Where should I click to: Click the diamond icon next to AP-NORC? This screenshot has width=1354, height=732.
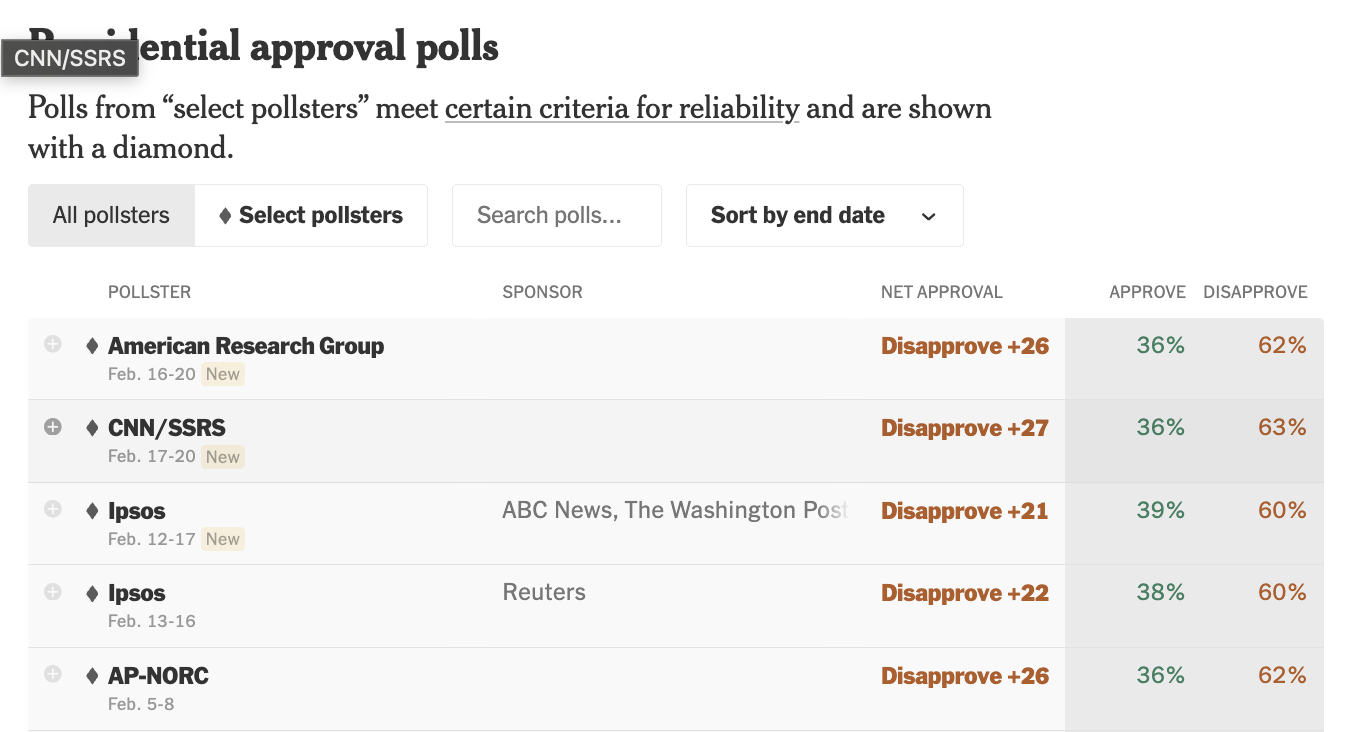click(x=92, y=676)
